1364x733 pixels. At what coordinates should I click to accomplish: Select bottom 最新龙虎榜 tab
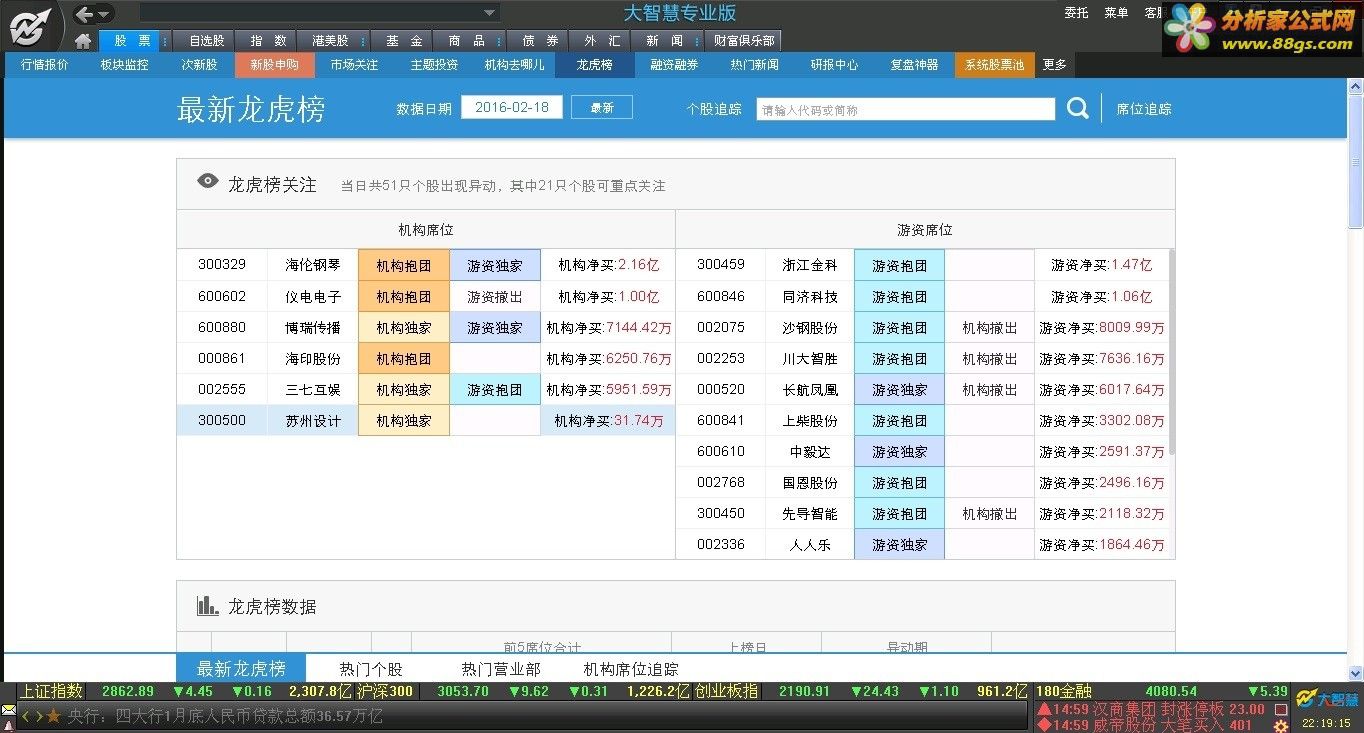click(x=241, y=669)
